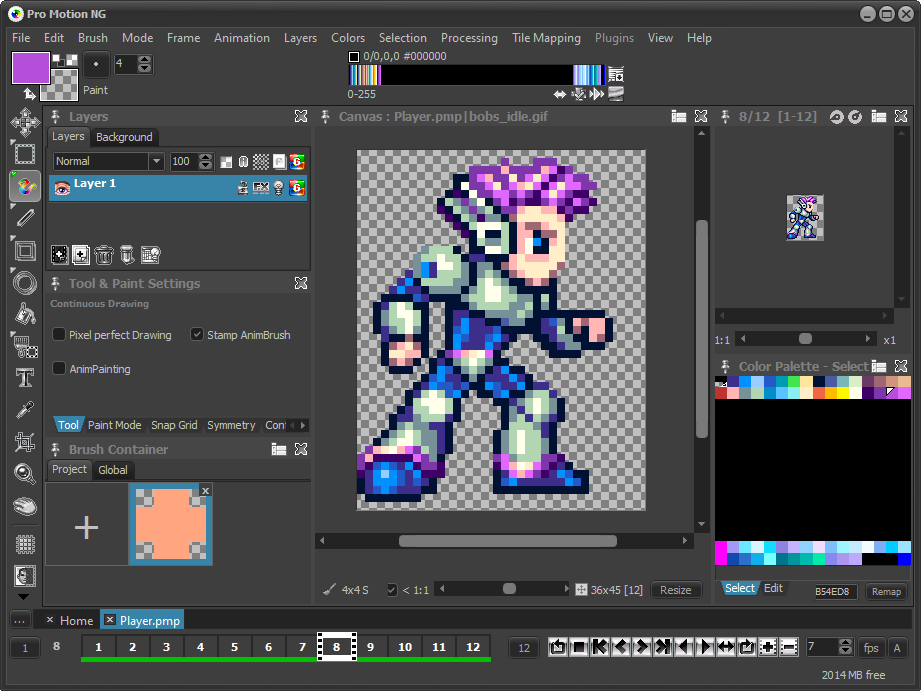Open Canvas panel options icon

[x=678, y=116]
